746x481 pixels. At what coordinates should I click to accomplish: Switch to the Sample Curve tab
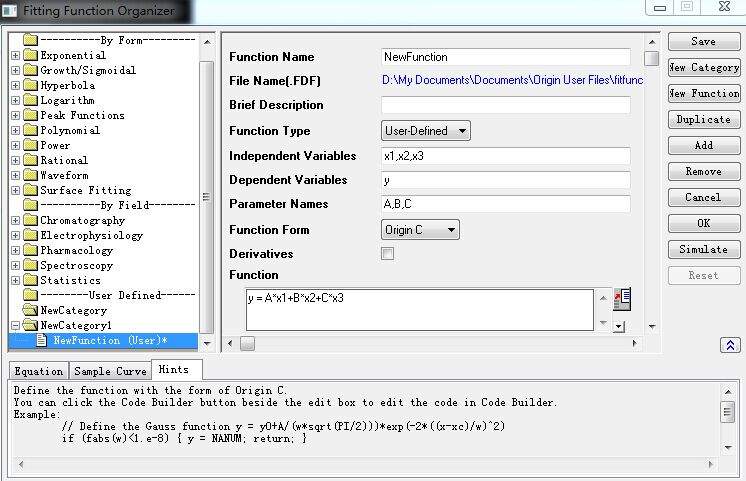click(110, 371)
